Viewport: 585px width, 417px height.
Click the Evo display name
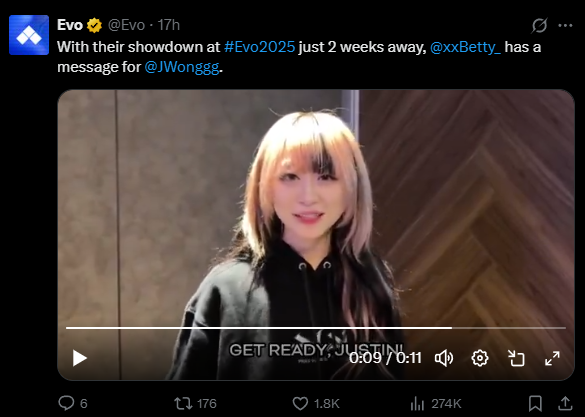point(70,25)
